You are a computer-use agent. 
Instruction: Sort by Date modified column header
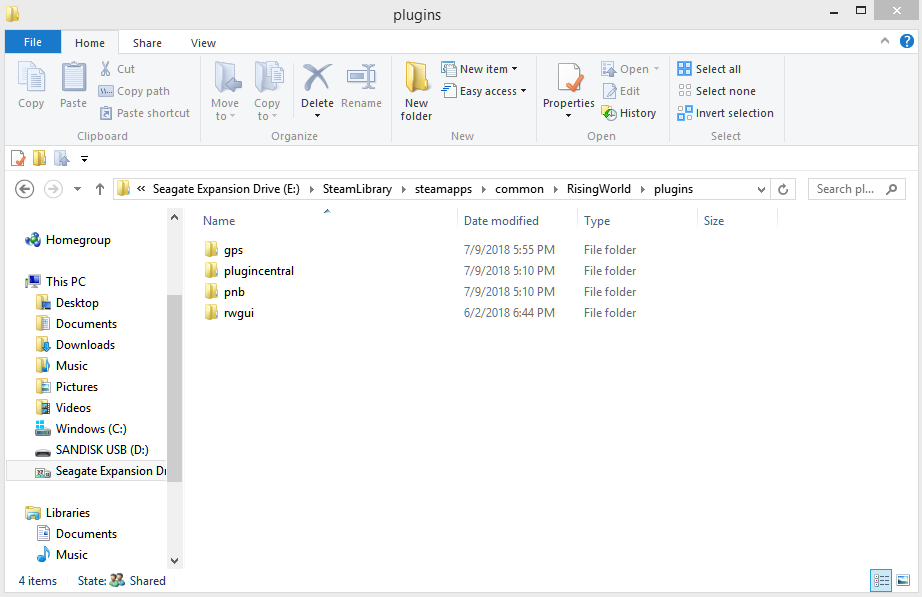(x=501, y=221)
